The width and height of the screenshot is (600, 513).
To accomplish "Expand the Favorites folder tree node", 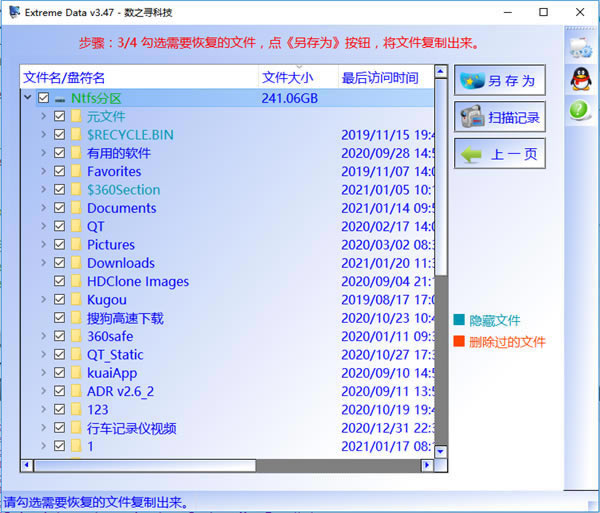I will (x=43, y=172).
